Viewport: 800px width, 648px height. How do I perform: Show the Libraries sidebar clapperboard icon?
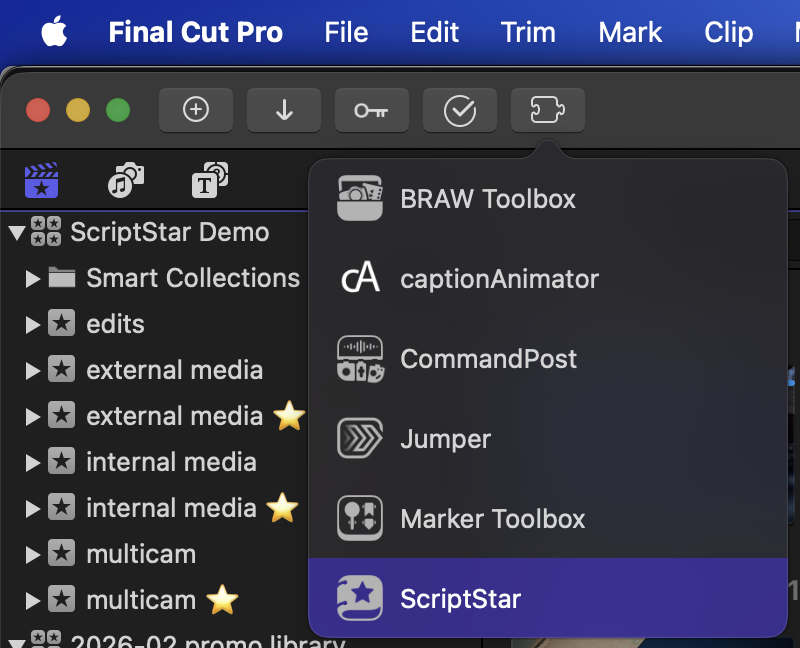(41, 182)
